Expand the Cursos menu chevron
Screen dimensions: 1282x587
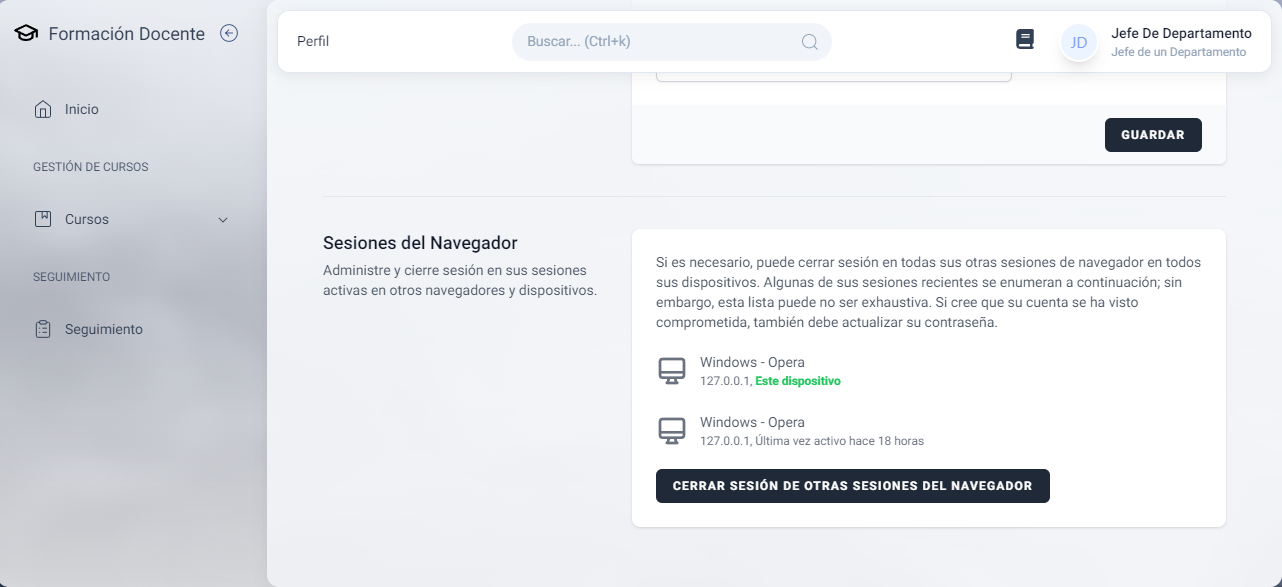coord(223,220)
